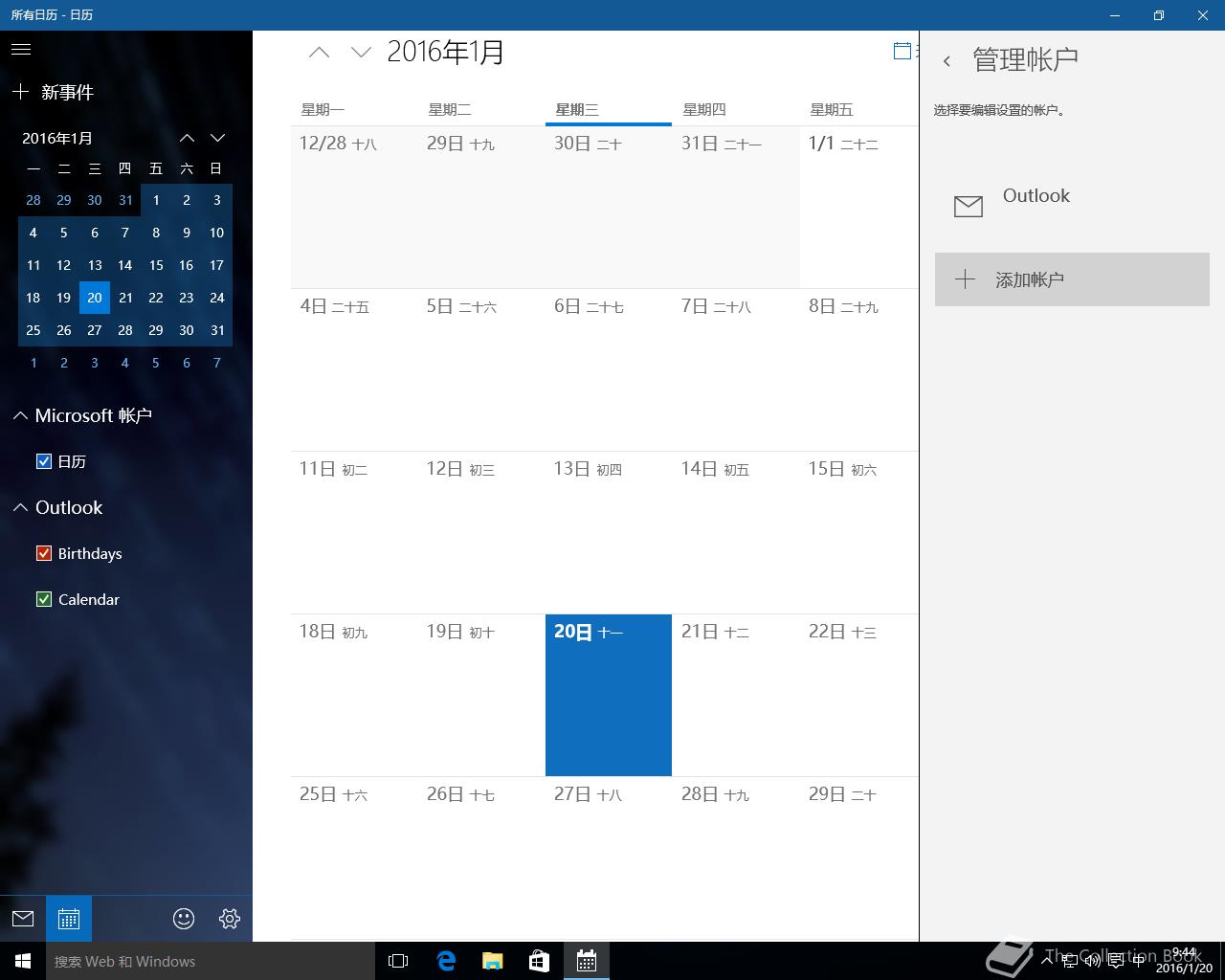Open the Windows Start menu
This screenshot has width=1225, height=980.
(x=23, y=961)
